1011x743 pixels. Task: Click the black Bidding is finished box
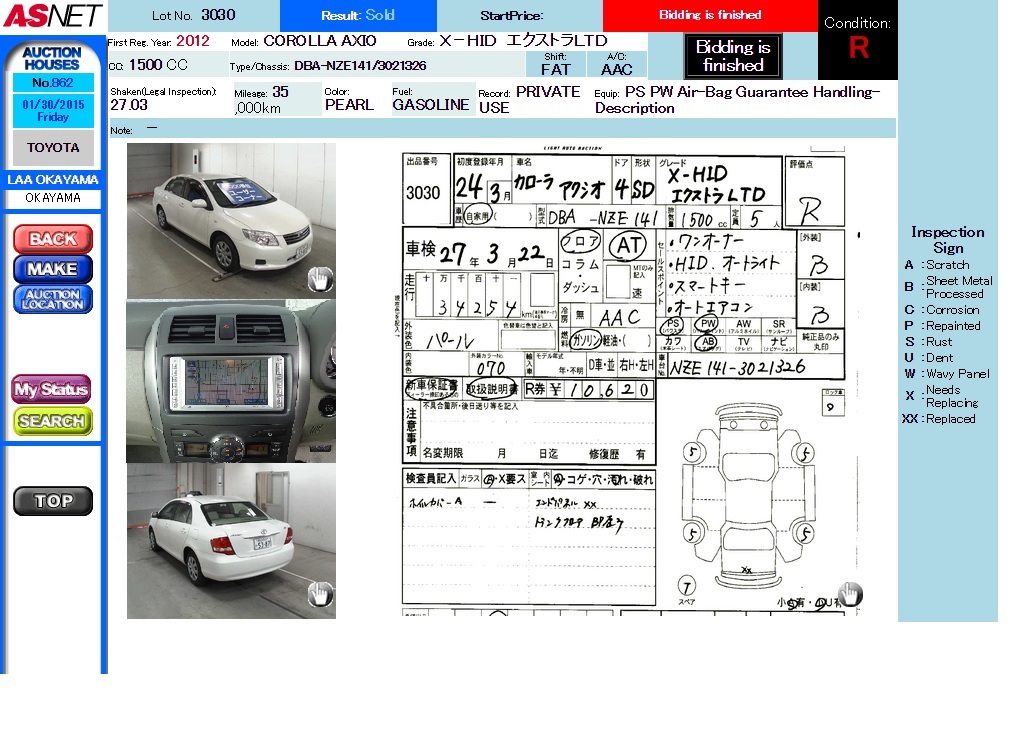coord(733,56)
